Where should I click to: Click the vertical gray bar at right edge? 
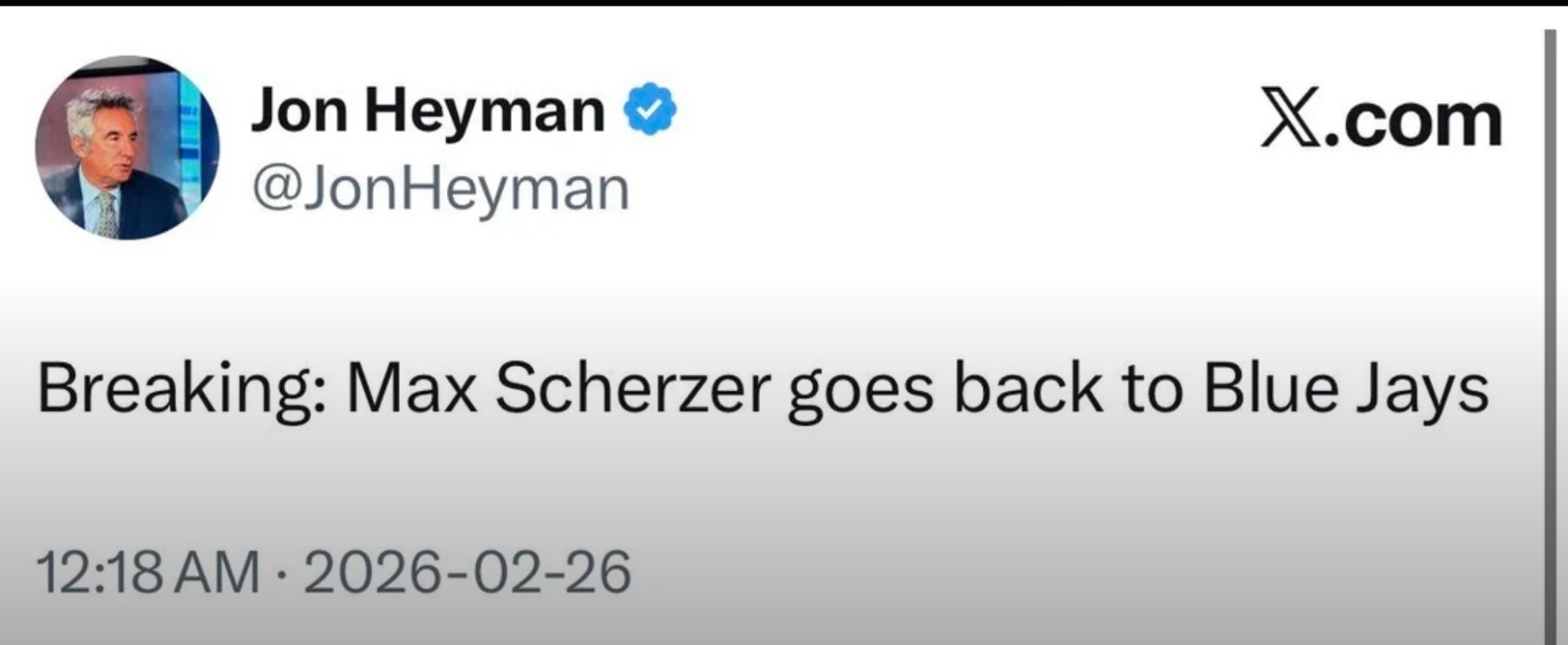pyautogui.click(x=1551, y=331)
